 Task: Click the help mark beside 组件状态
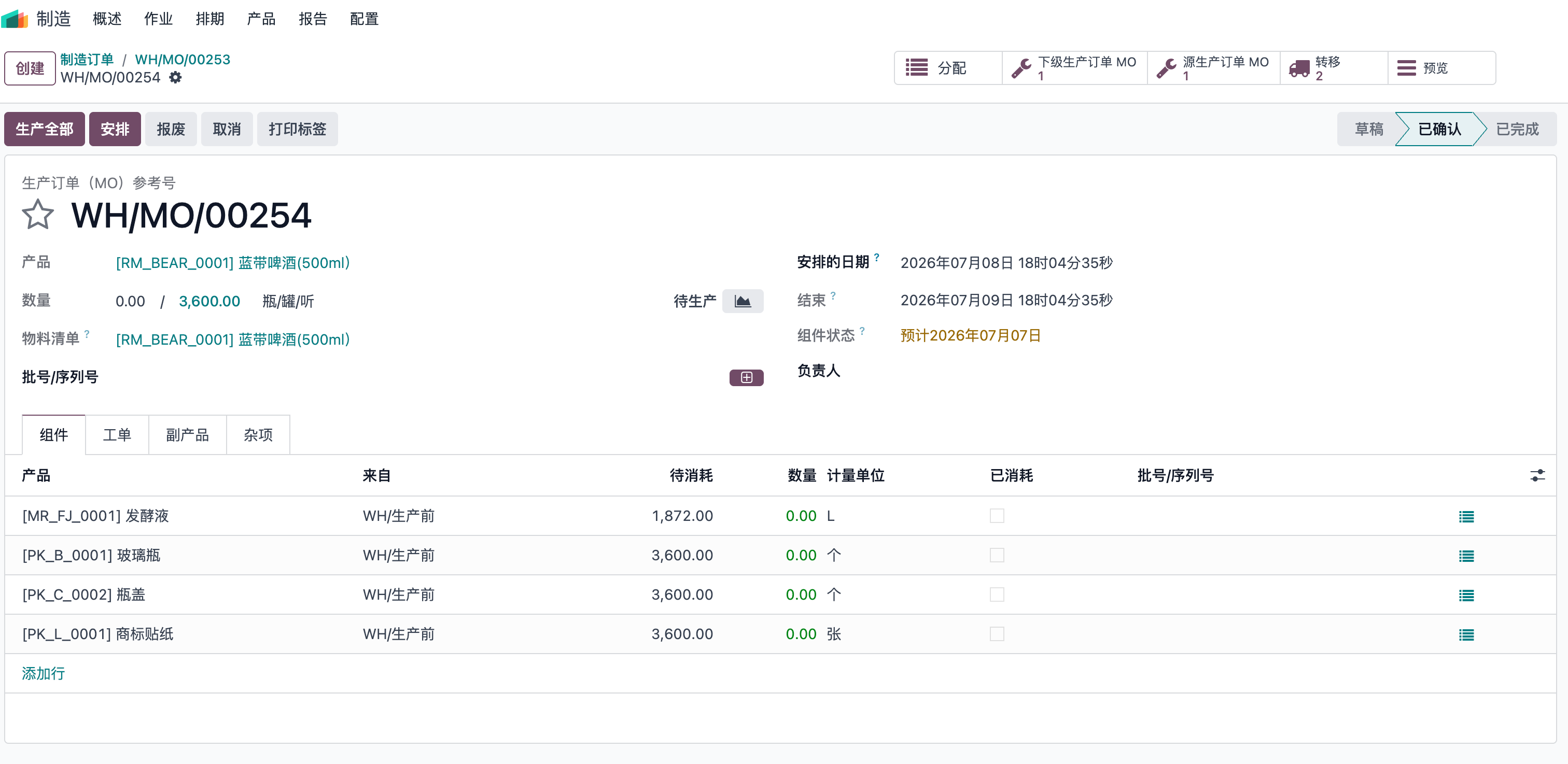coord(862,331)
